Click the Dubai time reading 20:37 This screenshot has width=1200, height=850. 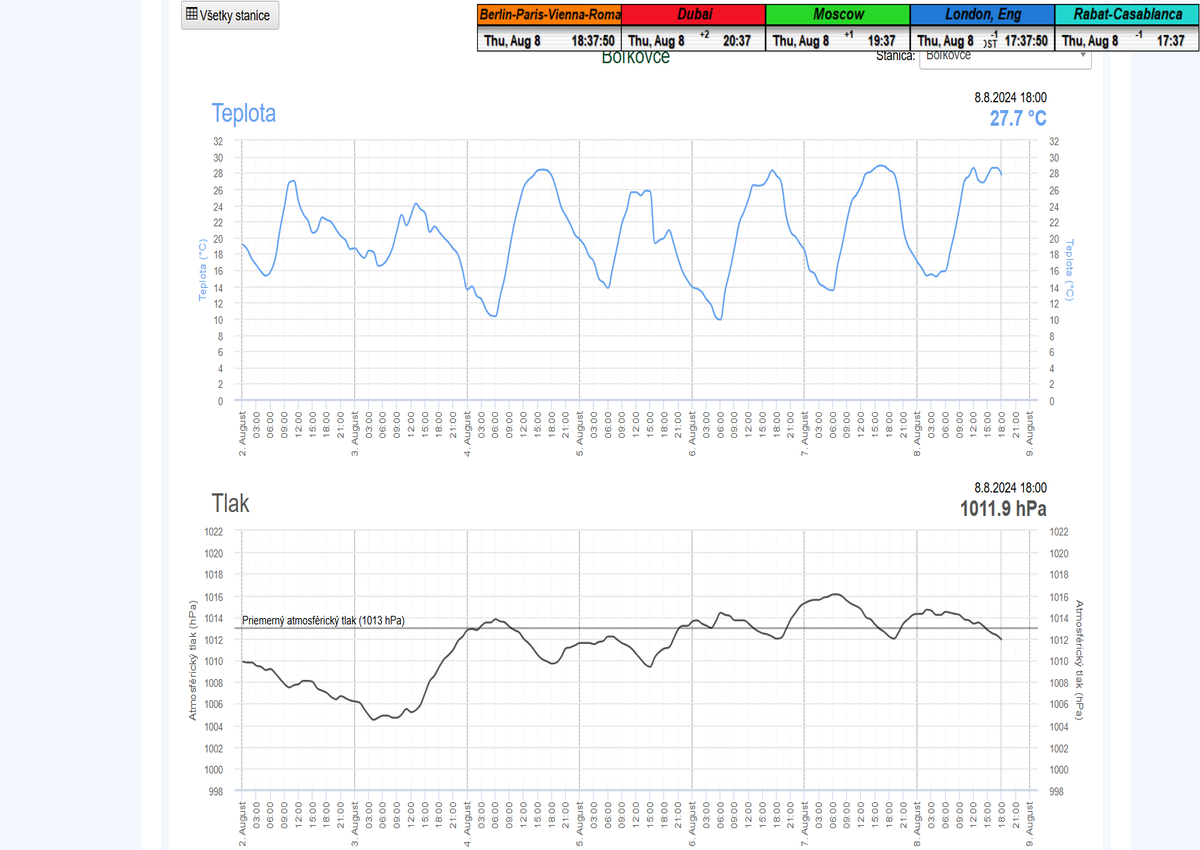(x=736, y=41)
